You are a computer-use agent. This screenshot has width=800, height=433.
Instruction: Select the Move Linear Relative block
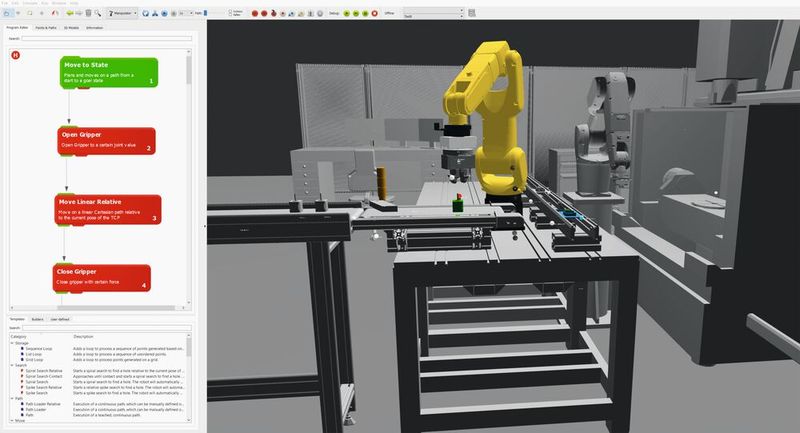108,210
